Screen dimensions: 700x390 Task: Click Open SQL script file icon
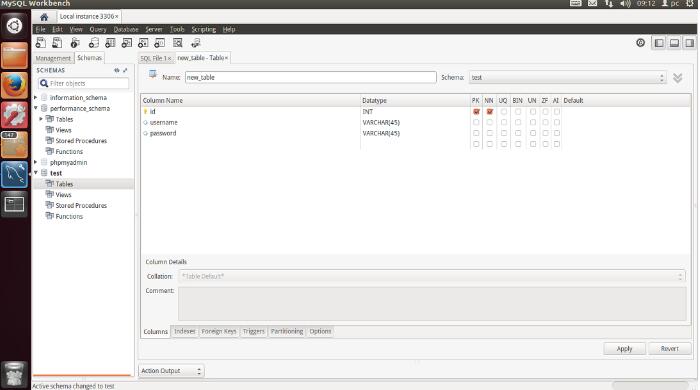57,43
